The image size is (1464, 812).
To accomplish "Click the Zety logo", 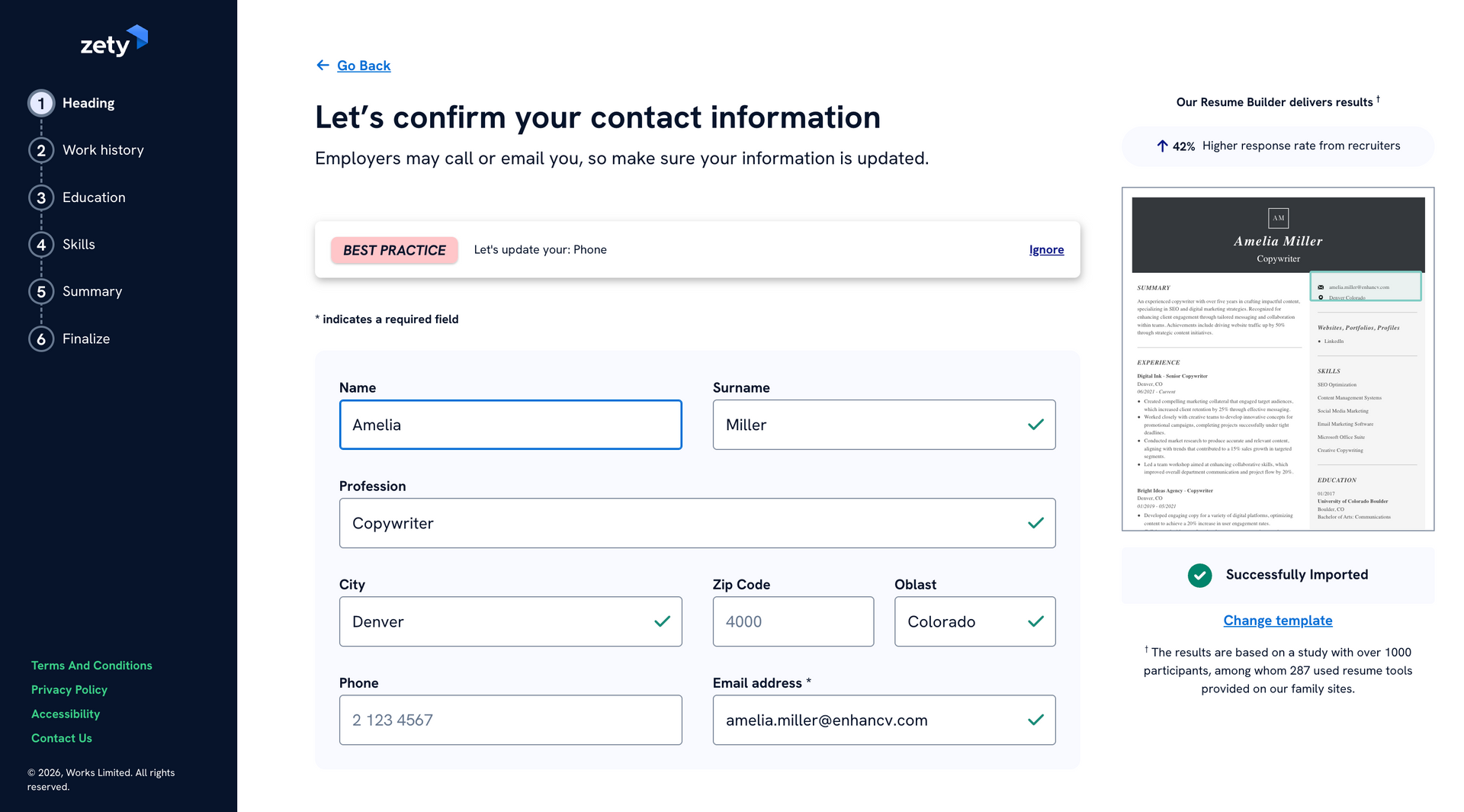I will point(114,43).
